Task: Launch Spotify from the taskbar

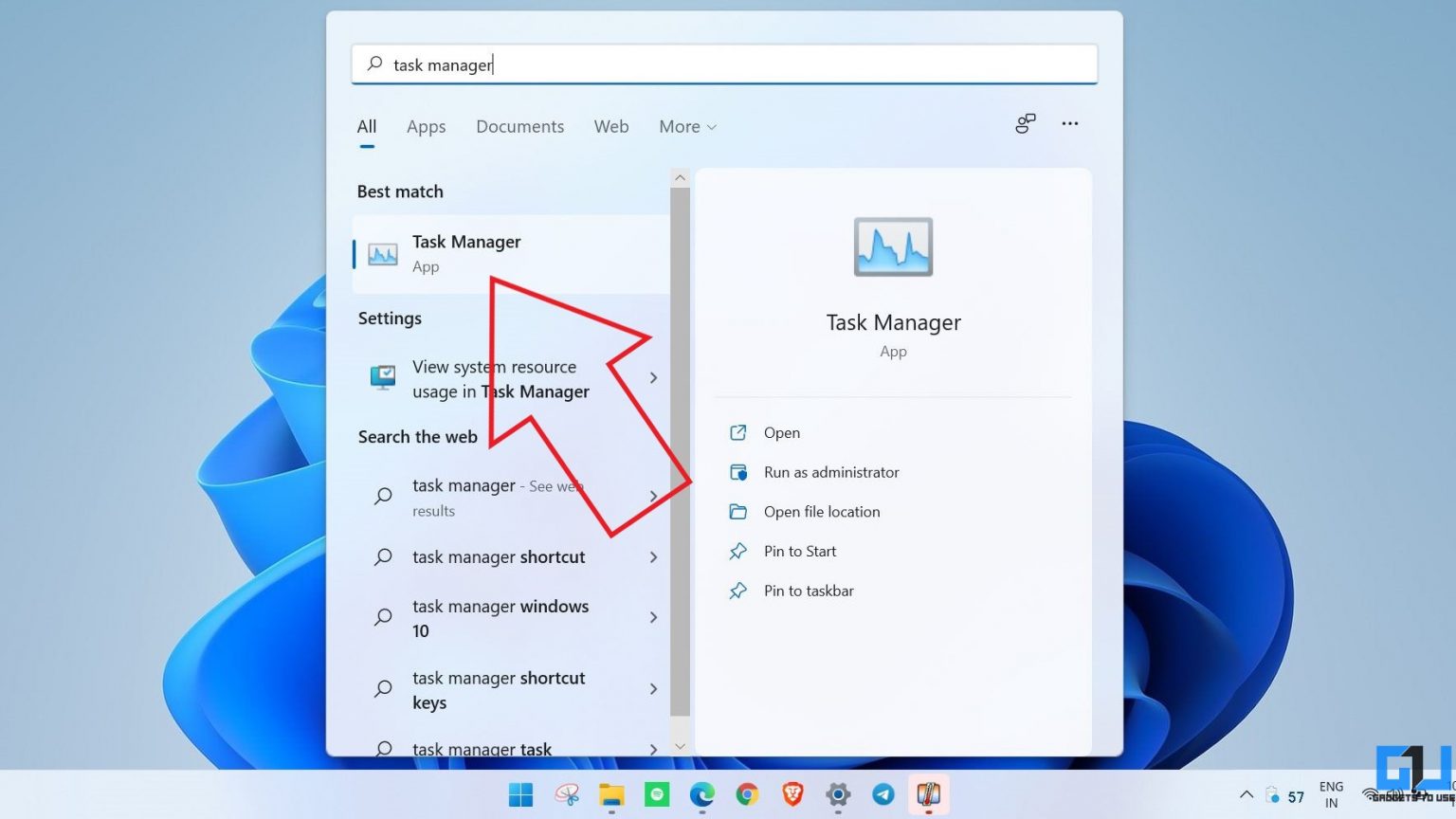Action: (657, 794)
